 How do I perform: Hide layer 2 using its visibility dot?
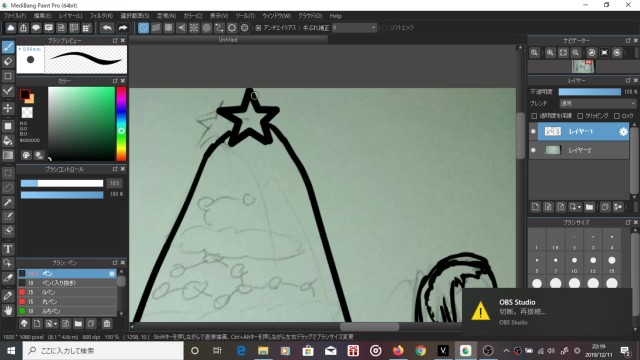click(533, 150)
